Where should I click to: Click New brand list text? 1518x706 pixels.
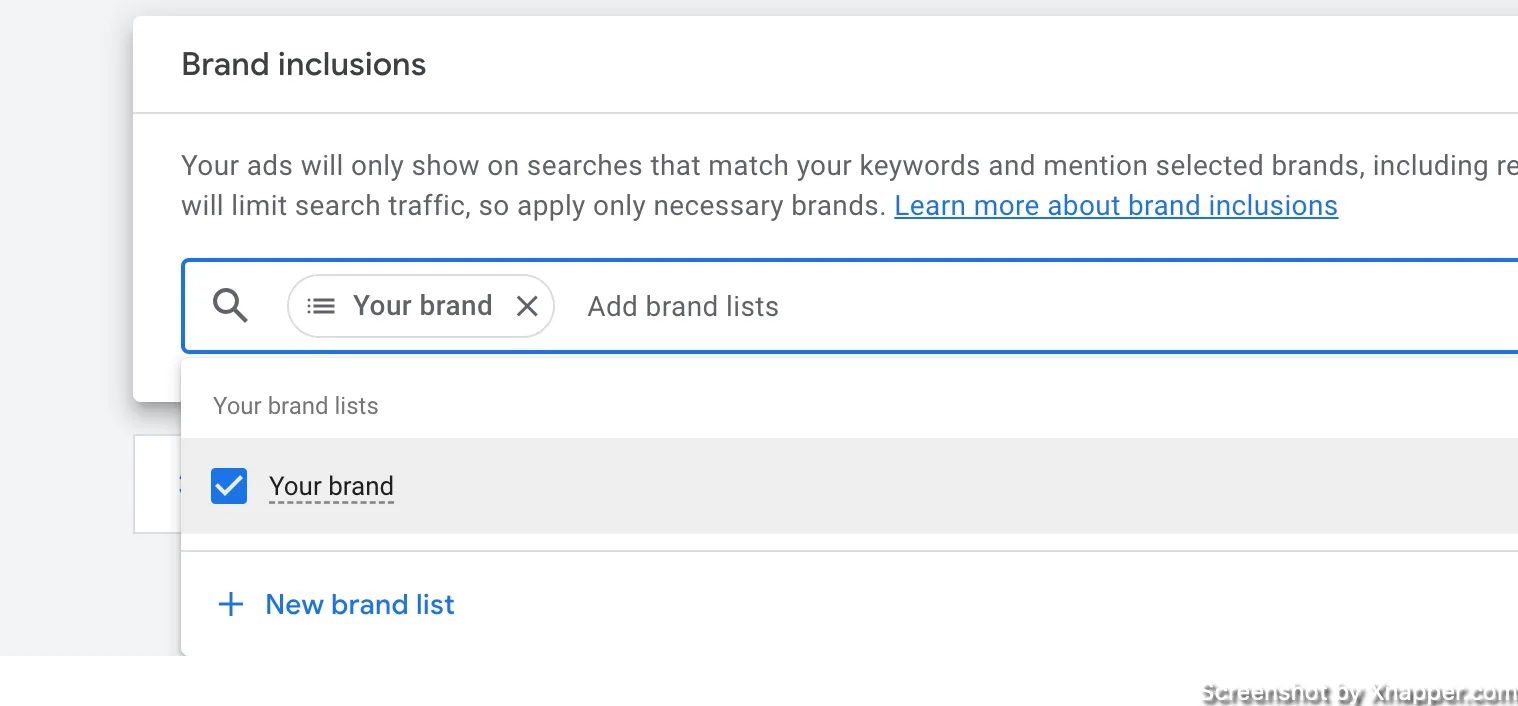click(360, 604)
